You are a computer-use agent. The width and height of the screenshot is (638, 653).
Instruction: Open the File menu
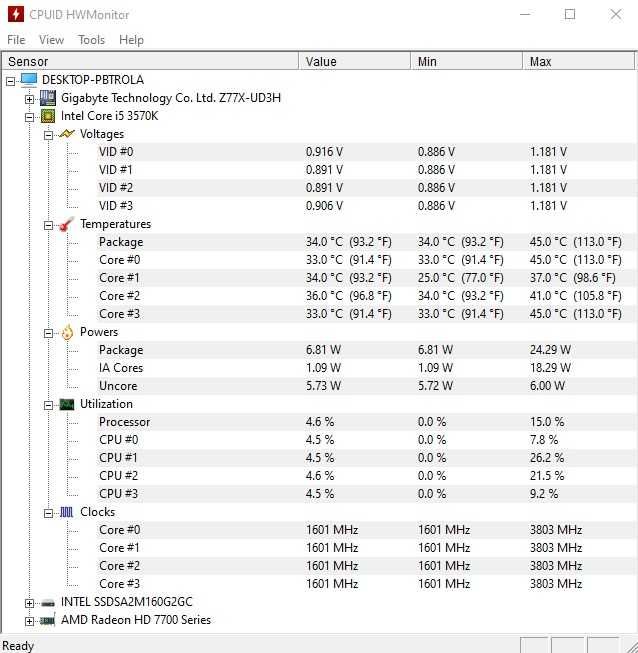(16, 40)
